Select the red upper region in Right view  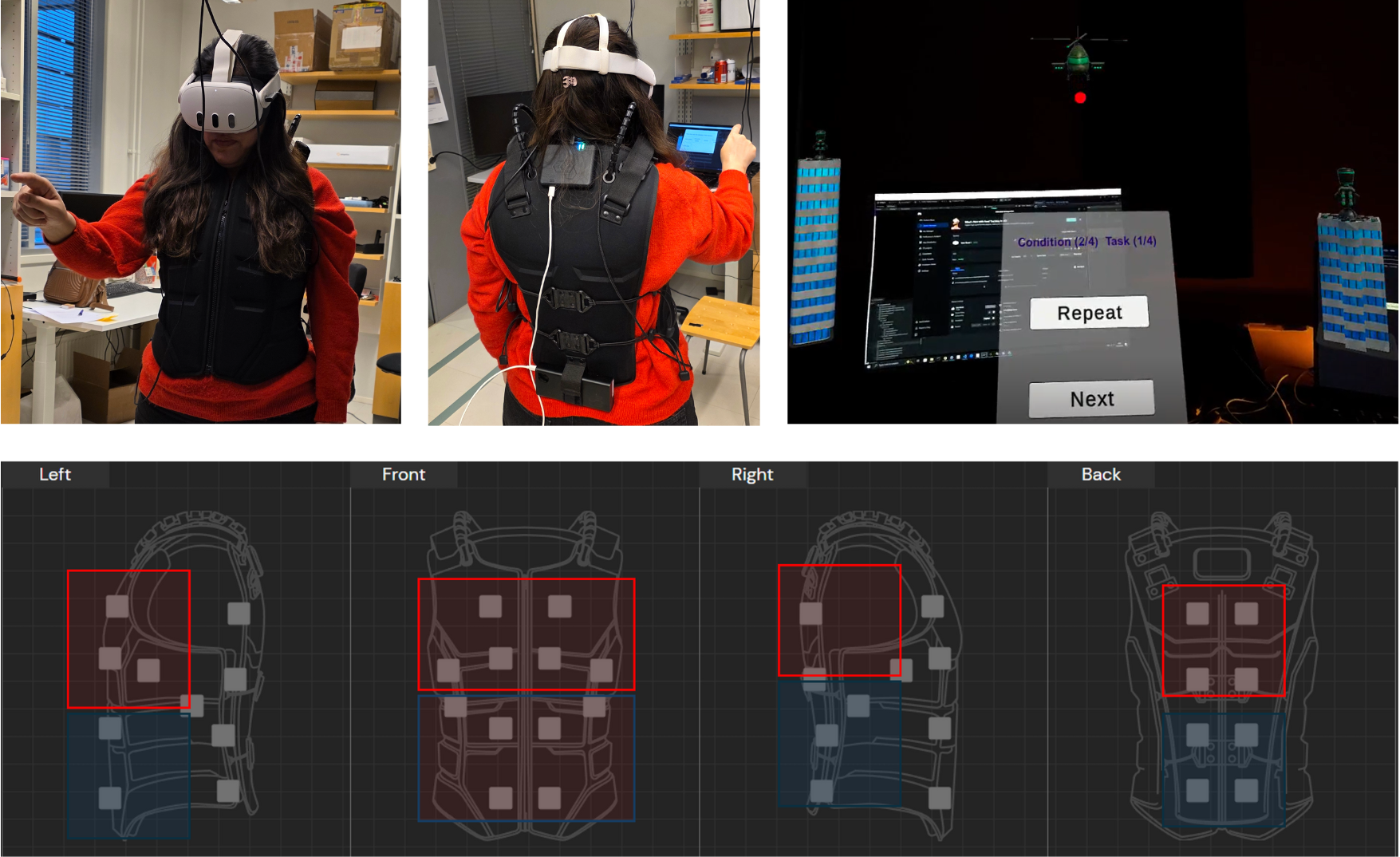[x=839, y=621]
